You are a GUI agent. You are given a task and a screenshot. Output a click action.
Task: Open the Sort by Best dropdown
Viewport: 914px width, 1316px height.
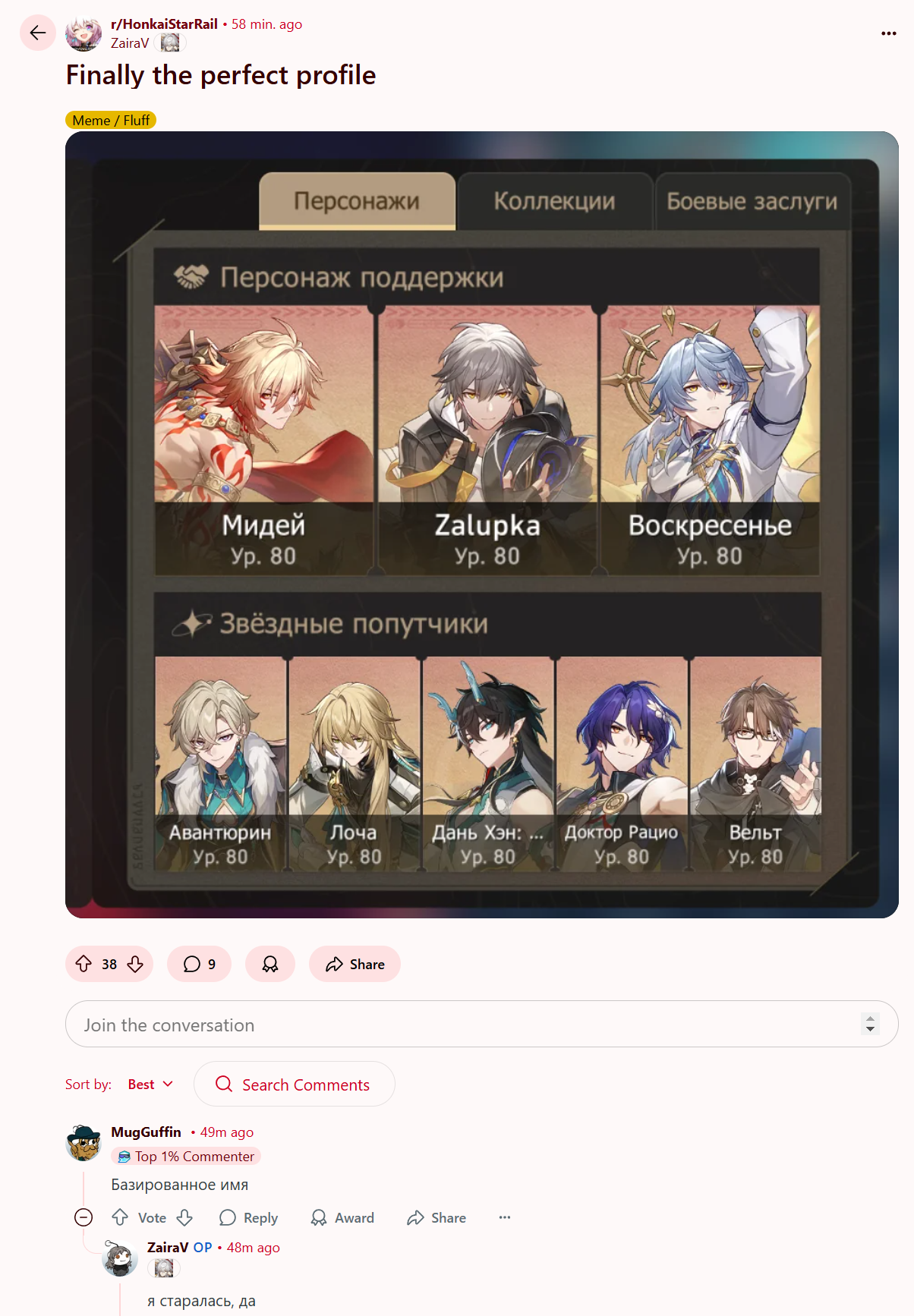click(x=150, y=1085)
